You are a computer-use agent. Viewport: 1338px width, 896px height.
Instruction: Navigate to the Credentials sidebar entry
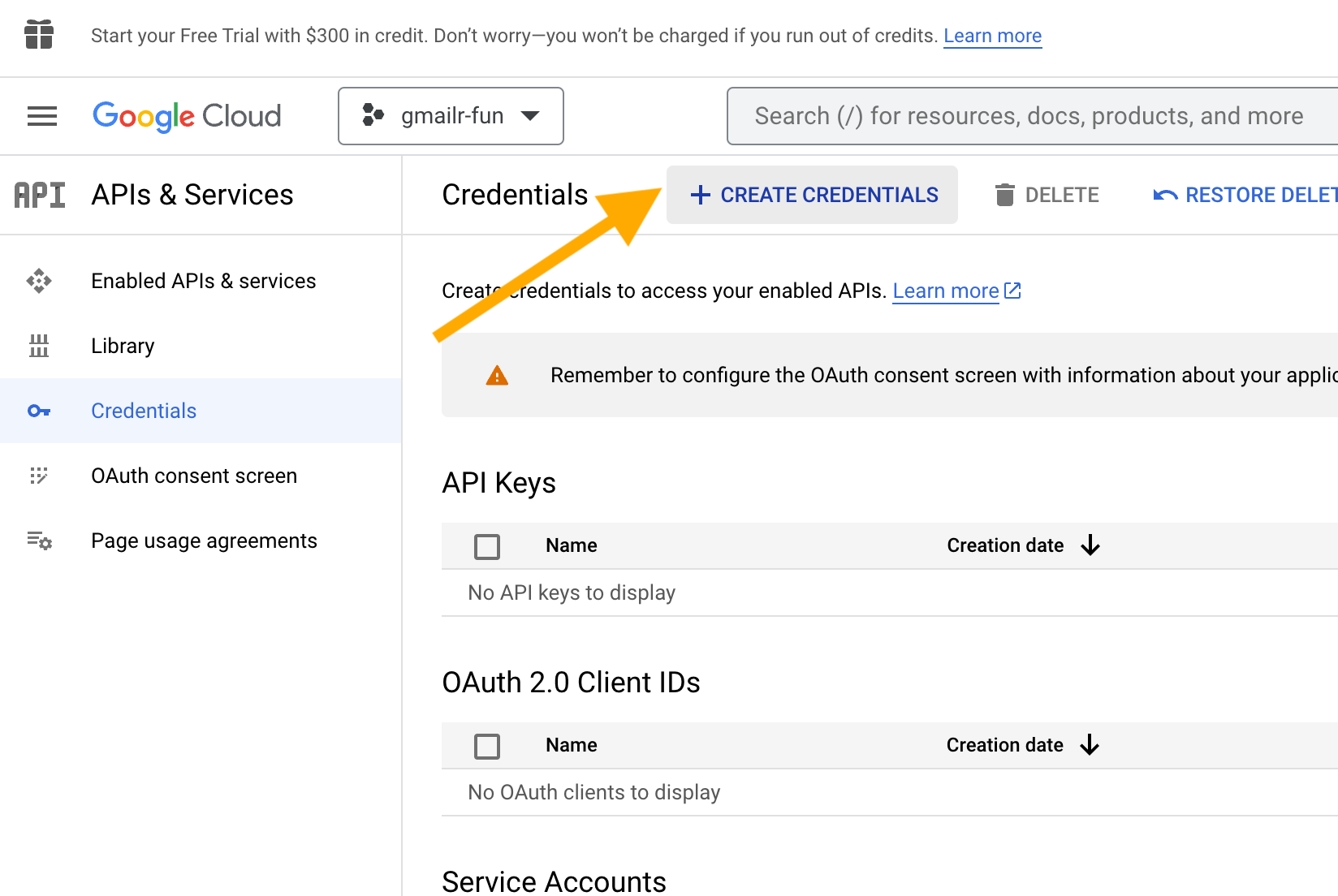click(x=143, y=411)
